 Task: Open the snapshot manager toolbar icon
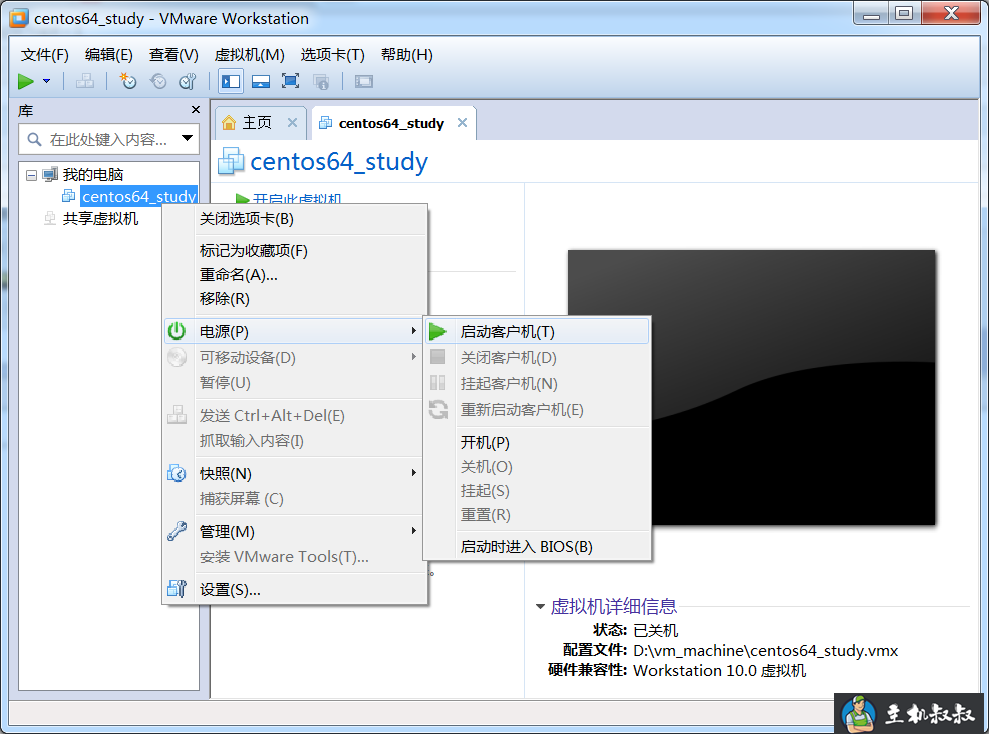[188, 81]
